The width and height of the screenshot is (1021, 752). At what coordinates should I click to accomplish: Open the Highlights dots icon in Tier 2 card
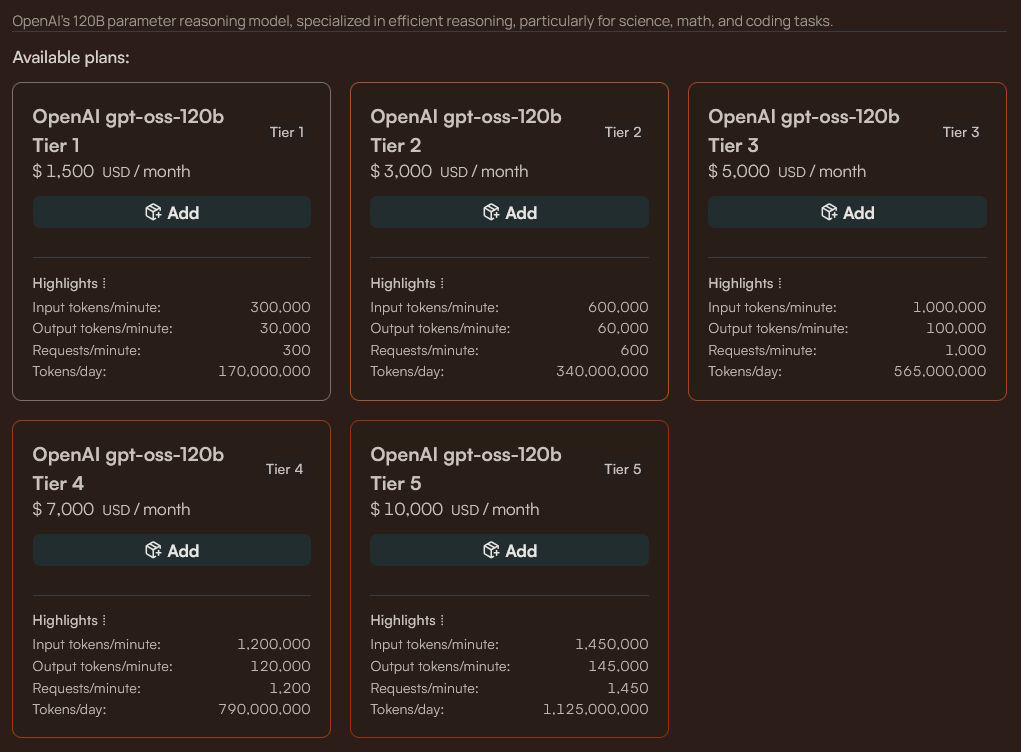[442, 284]
